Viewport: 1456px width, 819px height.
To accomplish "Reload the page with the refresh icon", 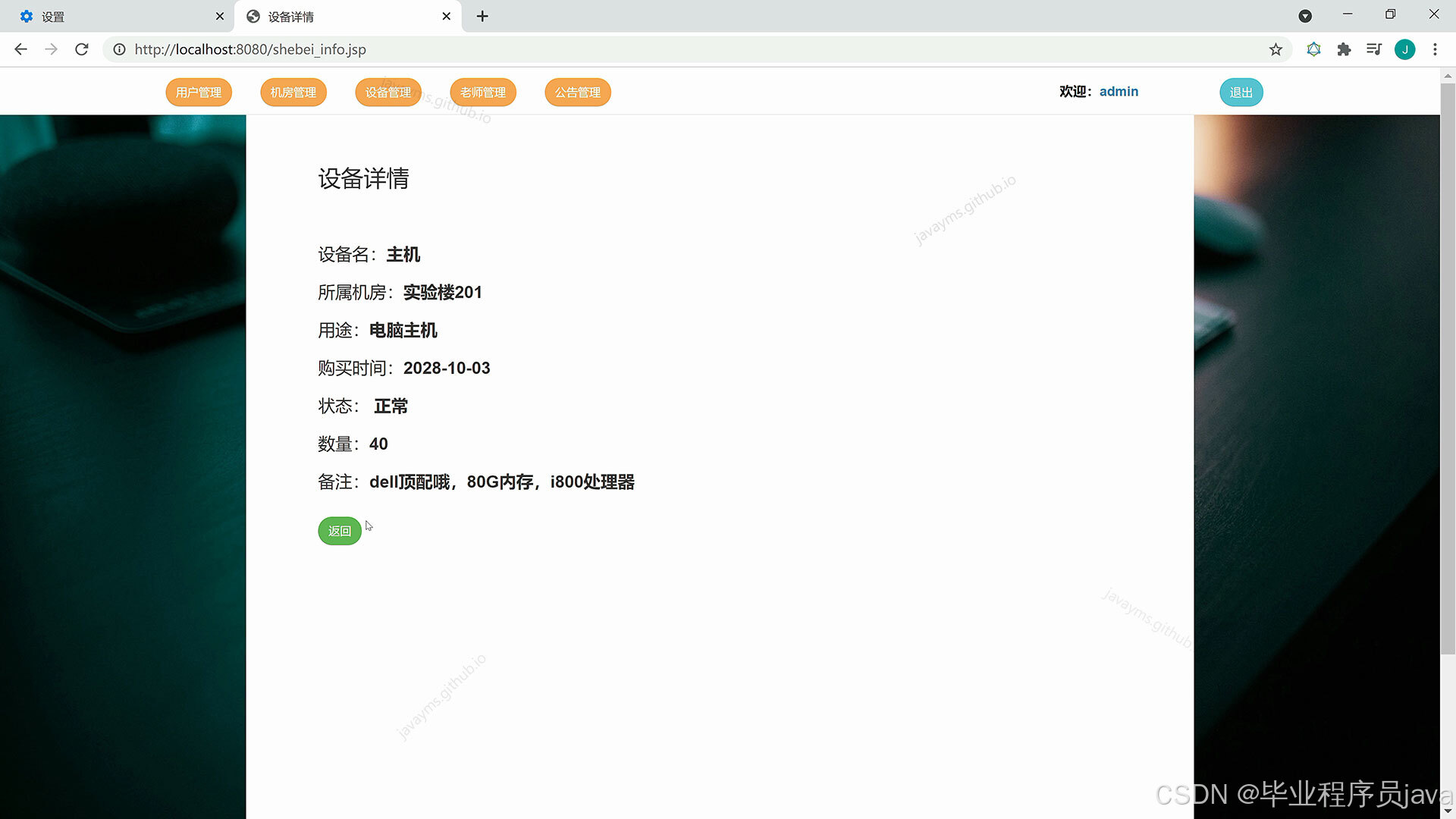I will pyautogui.click(x=82, y=49).
